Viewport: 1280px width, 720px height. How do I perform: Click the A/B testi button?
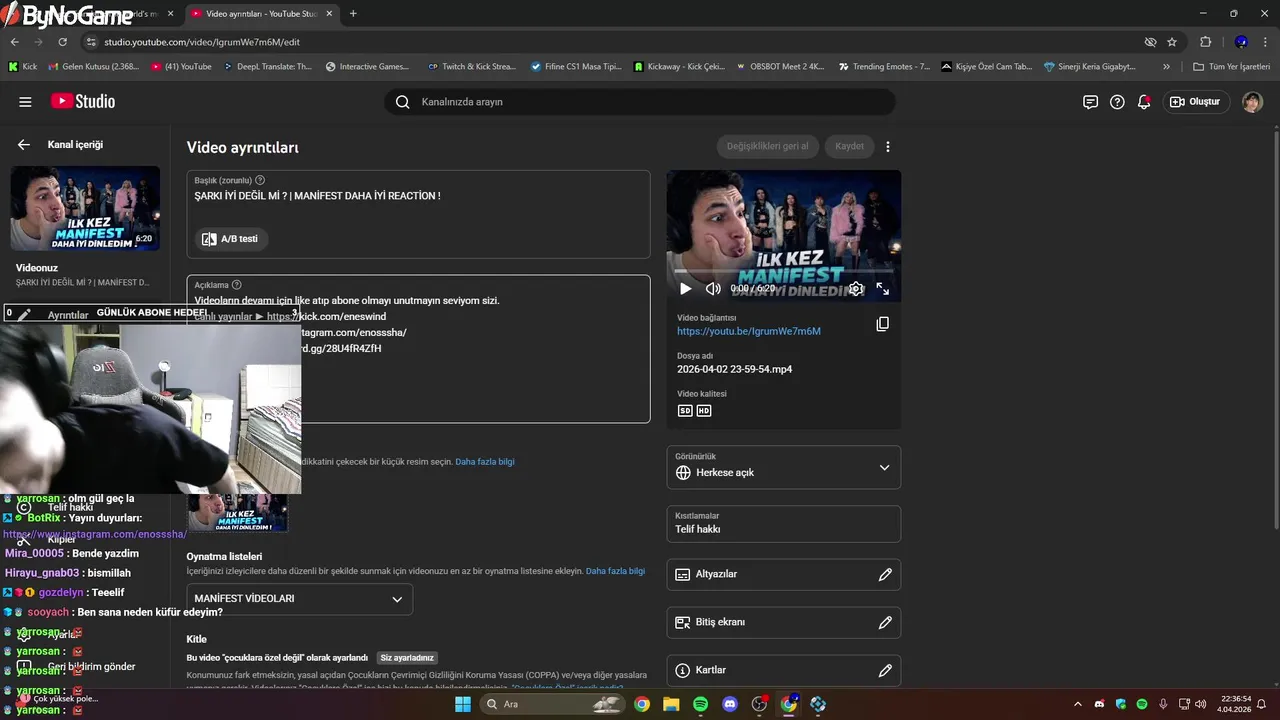[231, 239]
